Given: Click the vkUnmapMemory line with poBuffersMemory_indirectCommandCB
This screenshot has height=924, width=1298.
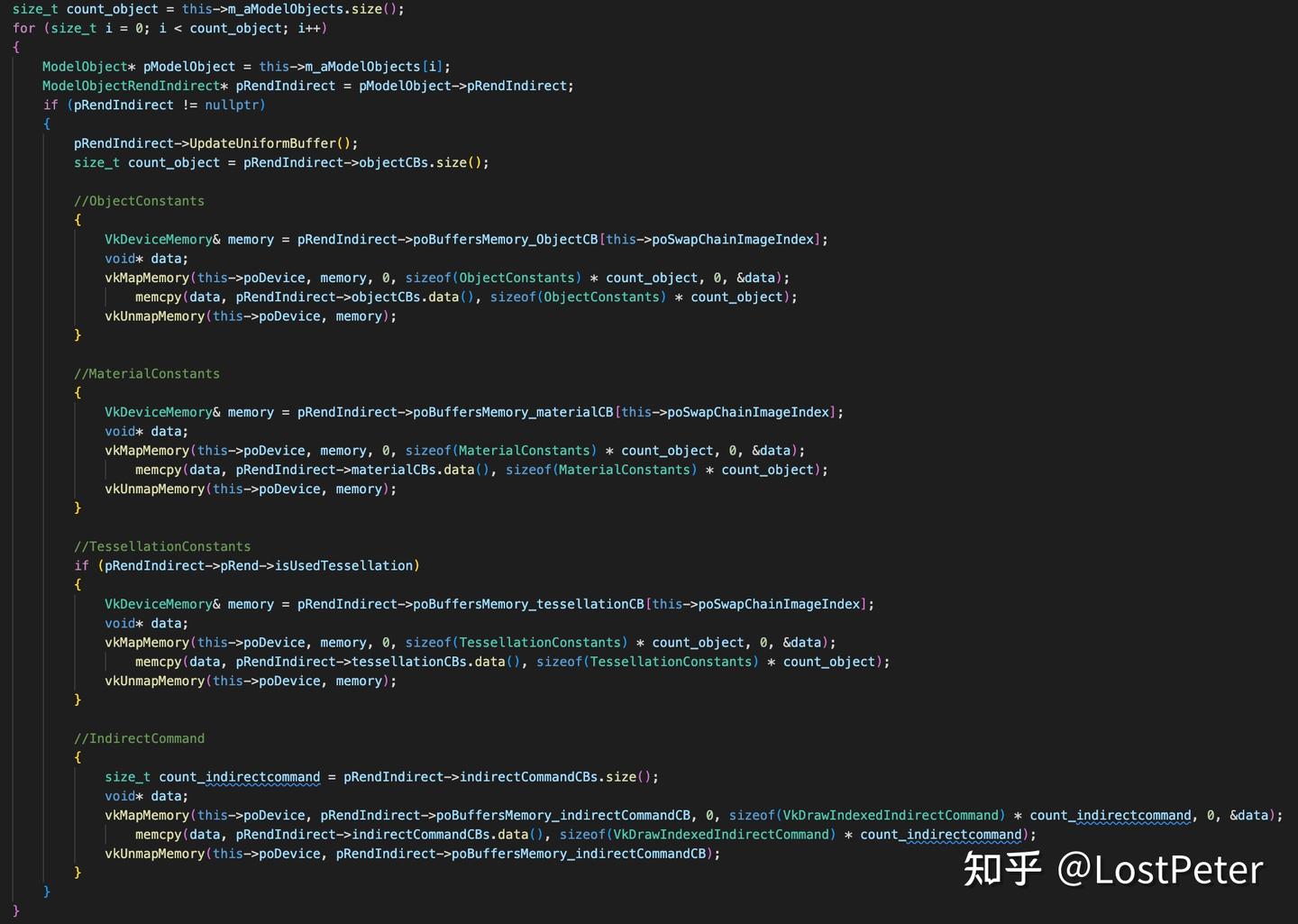Looking at the screenshot, I should 412,854.
